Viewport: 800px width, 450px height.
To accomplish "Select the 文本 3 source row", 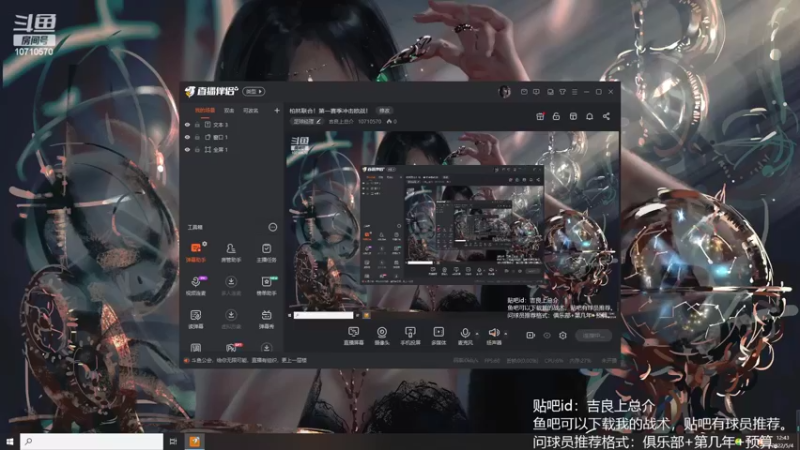I will 232,124.
